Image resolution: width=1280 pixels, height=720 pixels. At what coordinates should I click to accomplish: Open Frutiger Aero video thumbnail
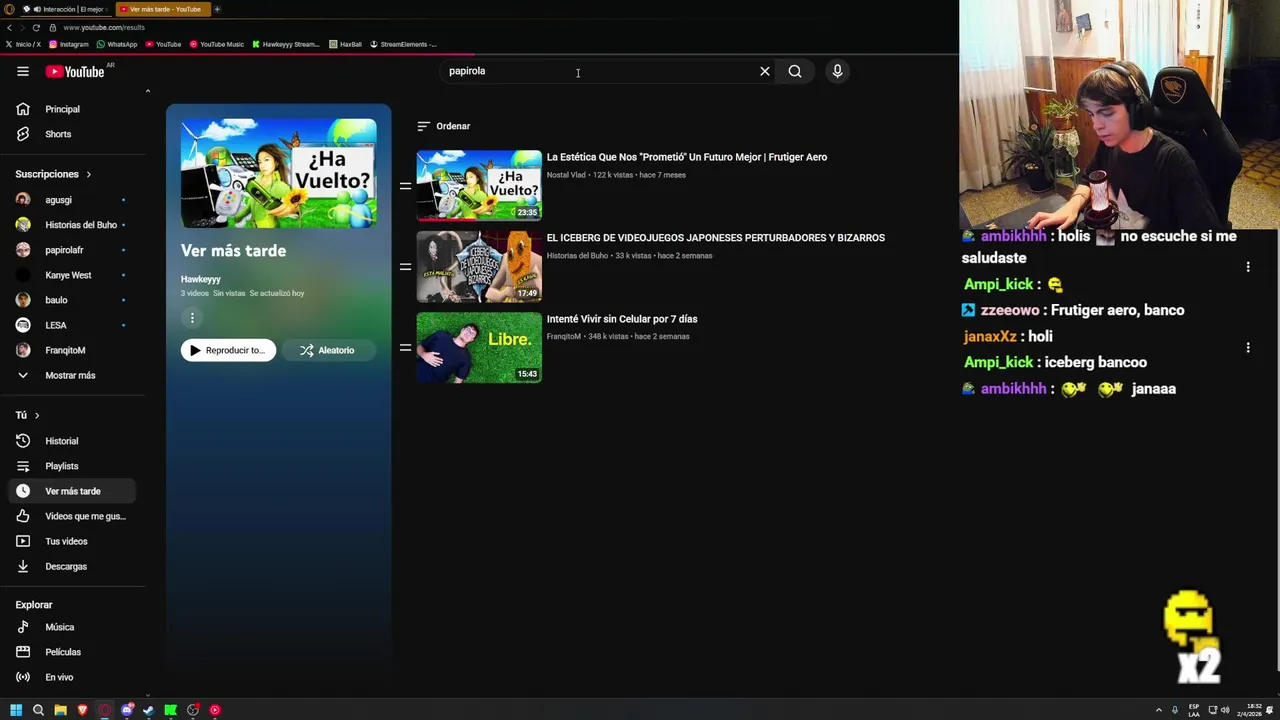point(479,185)
